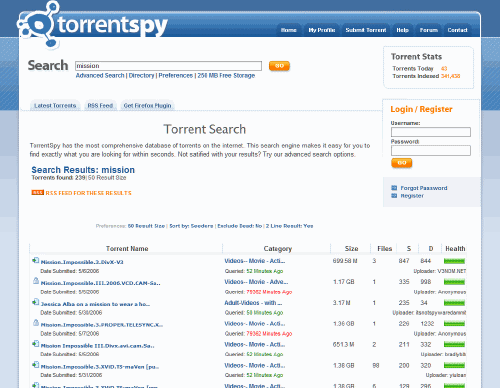Toggle the 2 Line Result: Yes preference
500x388 pixels.
[x=289, y=226]
